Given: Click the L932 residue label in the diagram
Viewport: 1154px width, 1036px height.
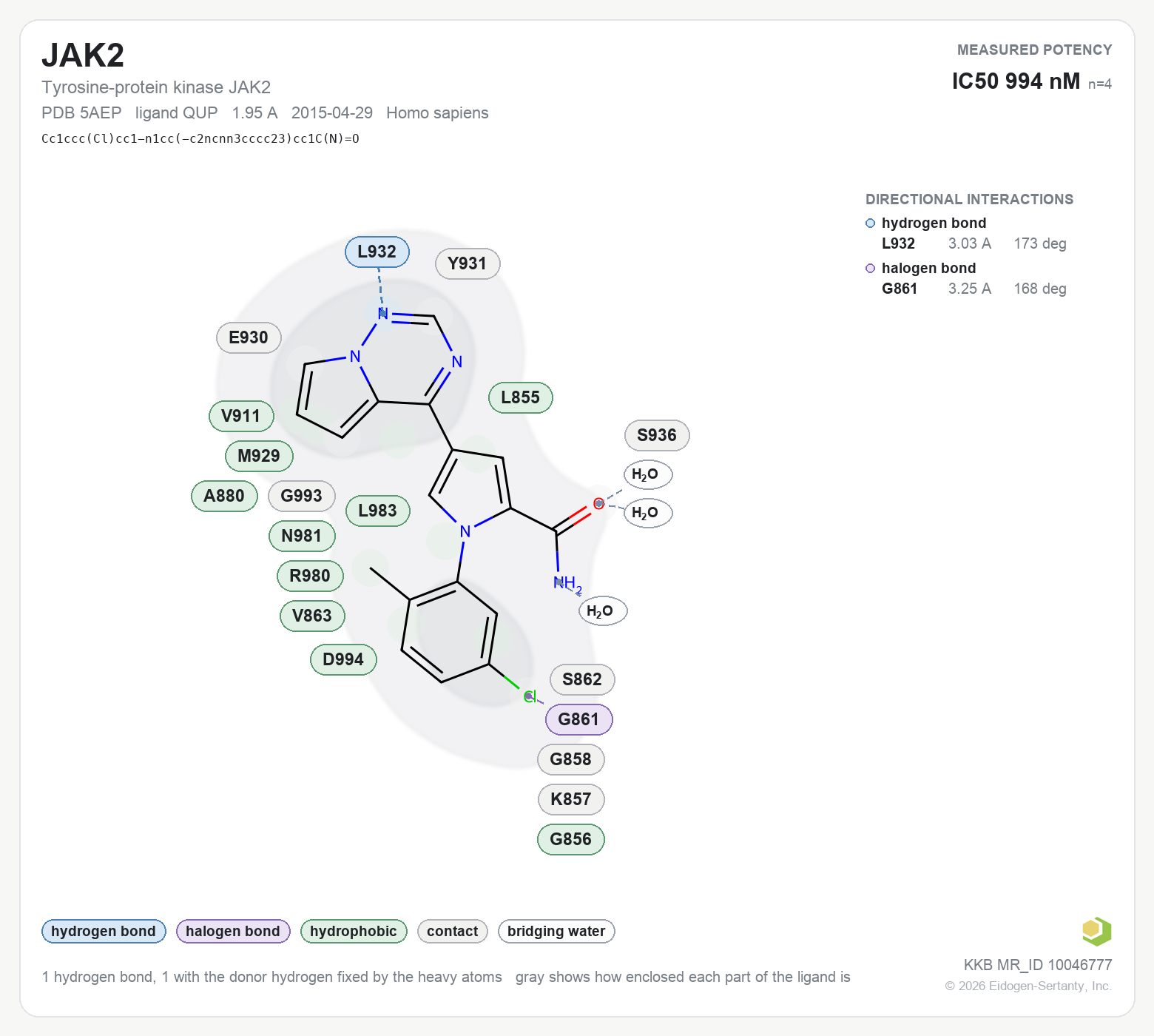Looking at the screenshot, I should click(377, 252).
